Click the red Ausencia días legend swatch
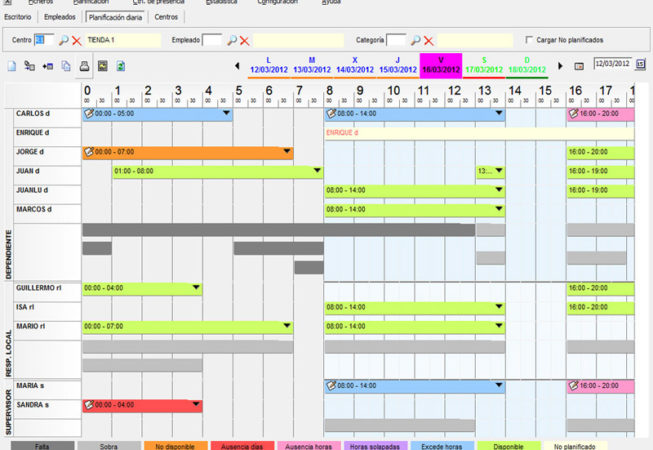Image resolution: width=653 pixels, height=450 pixels. click(x=242, y=446)
